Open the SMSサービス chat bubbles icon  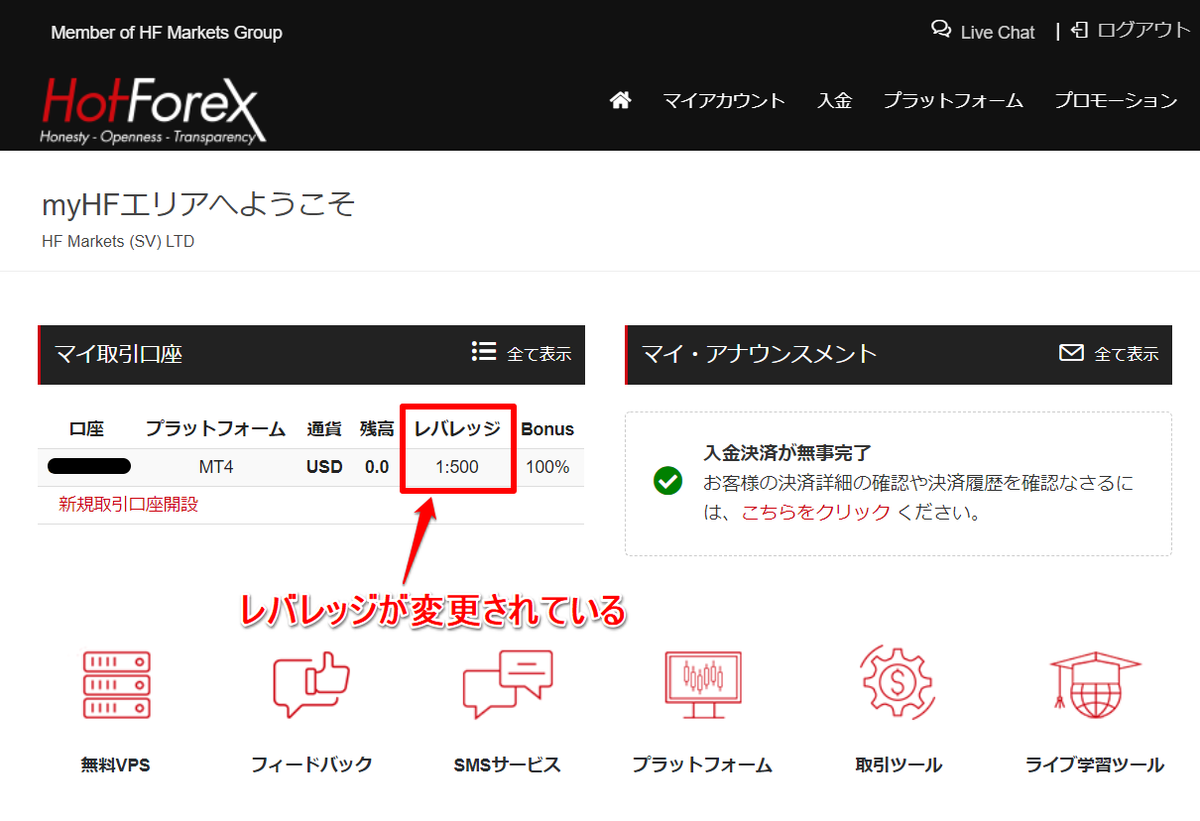pos(507,684)
